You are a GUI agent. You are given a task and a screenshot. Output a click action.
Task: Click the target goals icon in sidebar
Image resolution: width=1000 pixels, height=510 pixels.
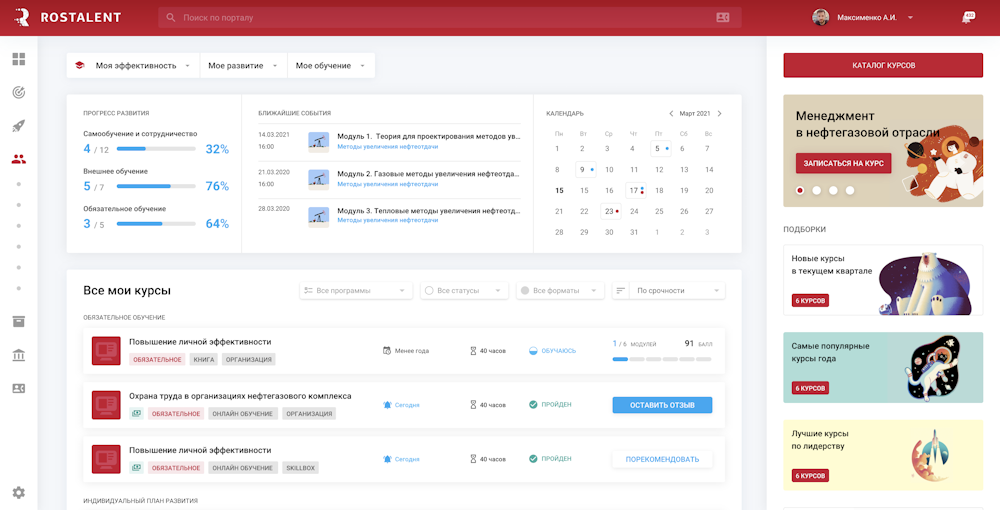[x=18, y=92]
